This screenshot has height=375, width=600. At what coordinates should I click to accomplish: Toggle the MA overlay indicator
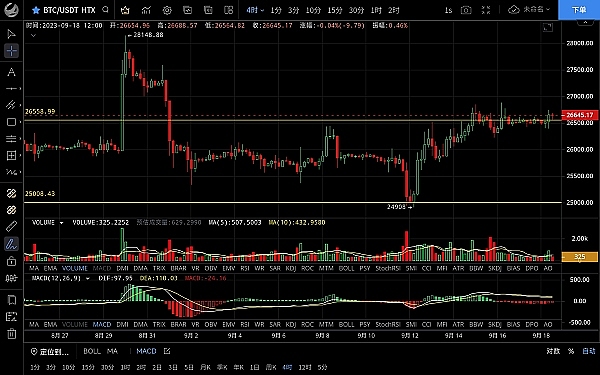pos(112,351)
